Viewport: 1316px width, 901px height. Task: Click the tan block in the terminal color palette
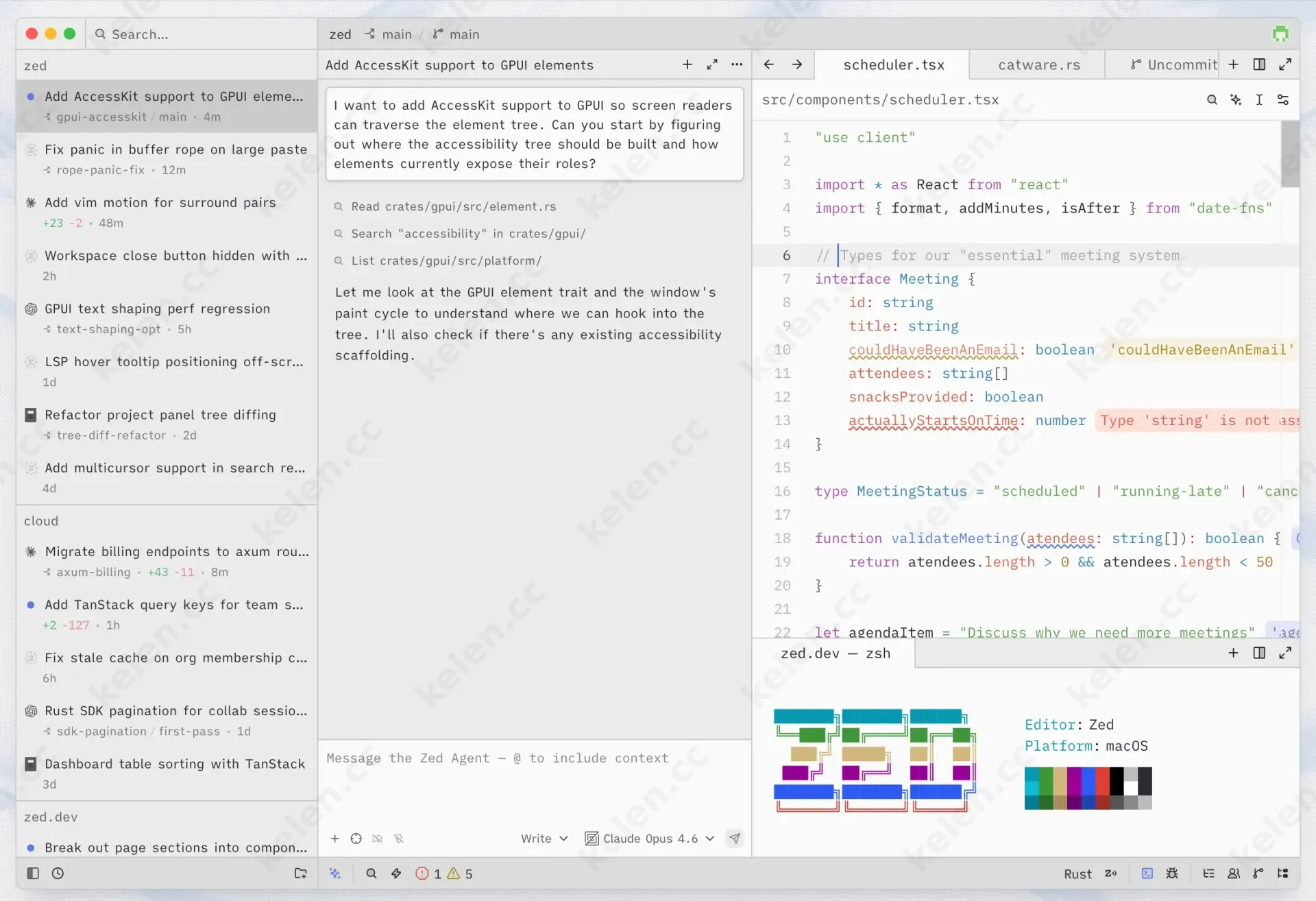point(1060,780)
